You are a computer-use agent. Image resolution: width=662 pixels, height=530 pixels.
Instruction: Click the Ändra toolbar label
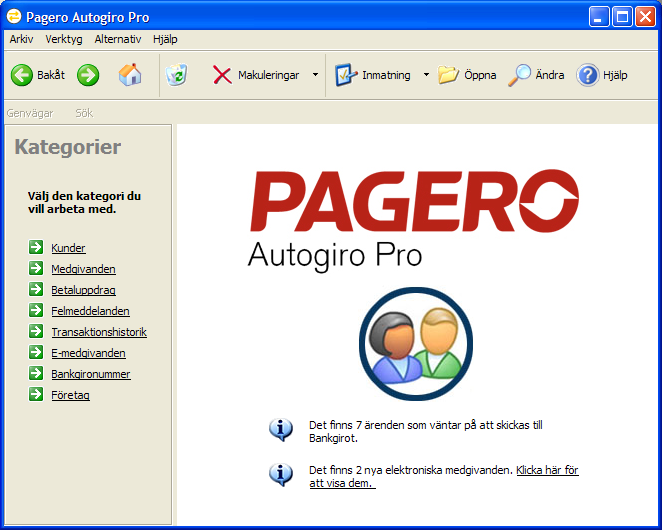pyautogui.click(x=550, y=75)
